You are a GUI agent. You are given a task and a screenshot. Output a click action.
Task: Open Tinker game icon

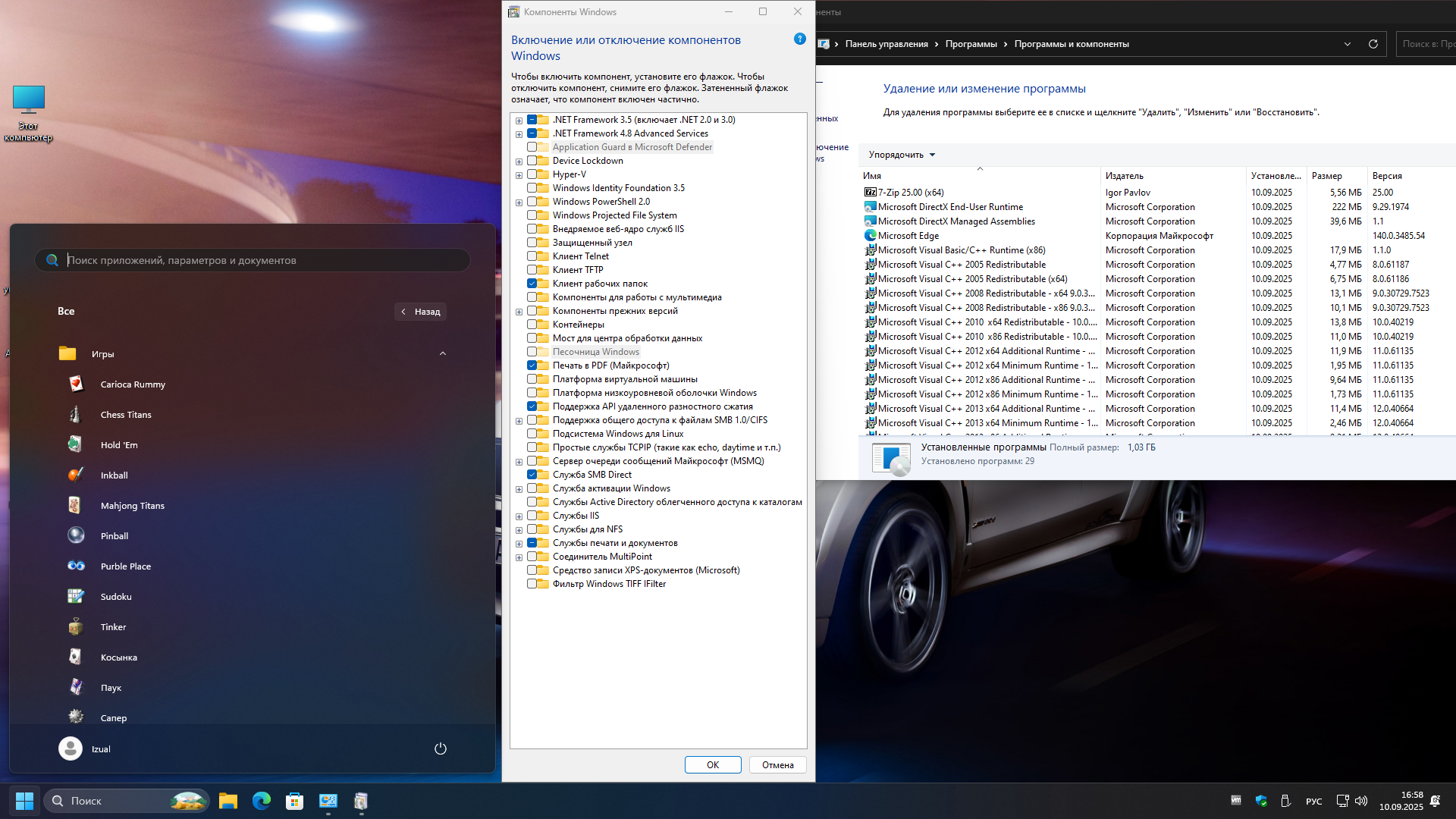click(76, 626)
